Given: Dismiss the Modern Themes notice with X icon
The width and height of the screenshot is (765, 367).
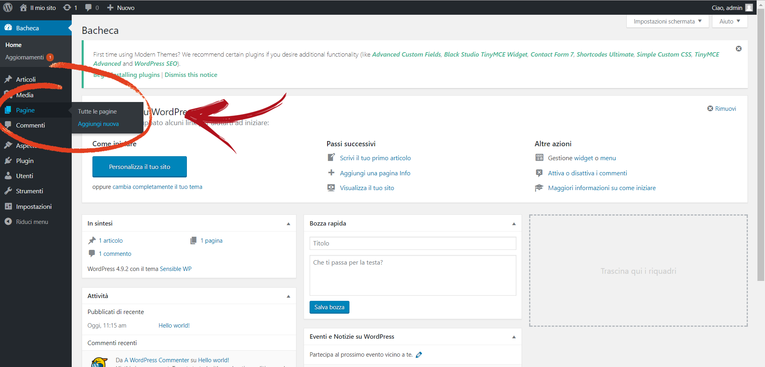Looking at the screenshot, I should click(738, 49).
